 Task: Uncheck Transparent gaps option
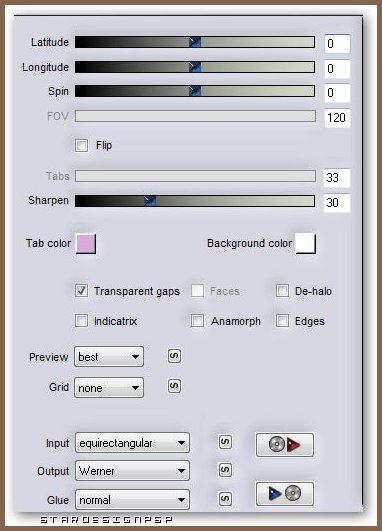[82, 291]
